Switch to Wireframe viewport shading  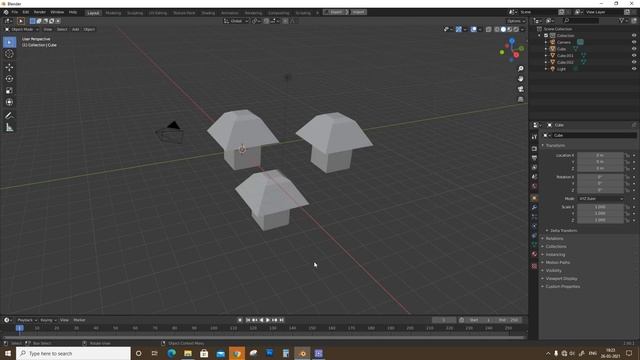tap(497, 29)
